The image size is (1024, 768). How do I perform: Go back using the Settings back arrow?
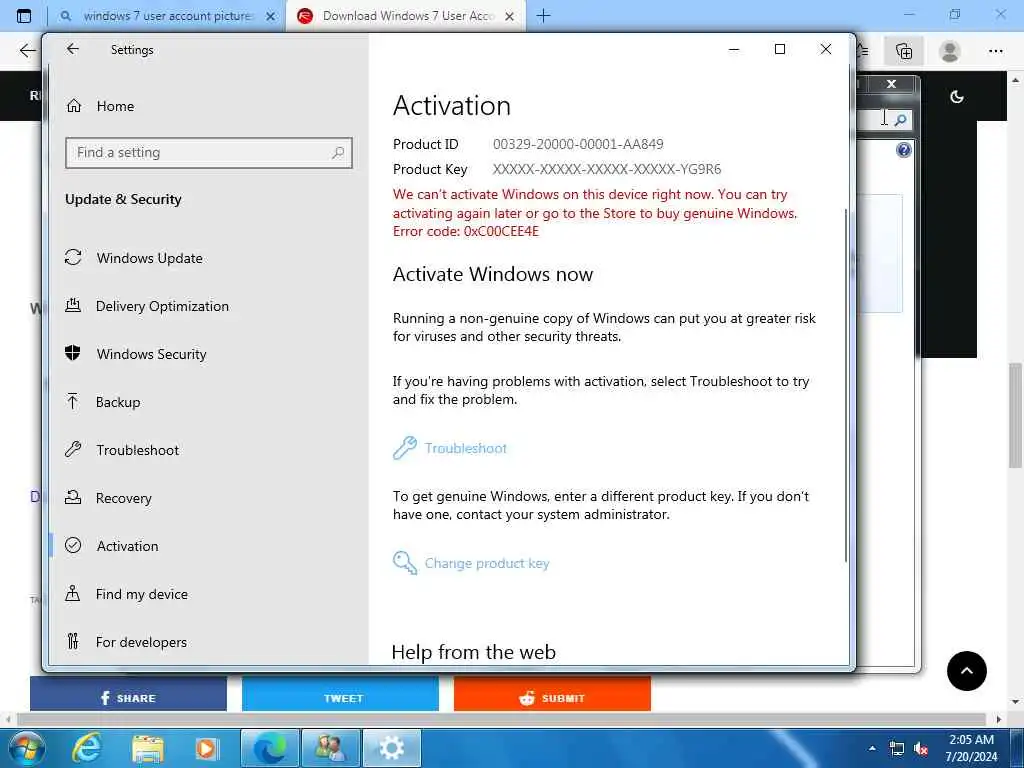72,49
